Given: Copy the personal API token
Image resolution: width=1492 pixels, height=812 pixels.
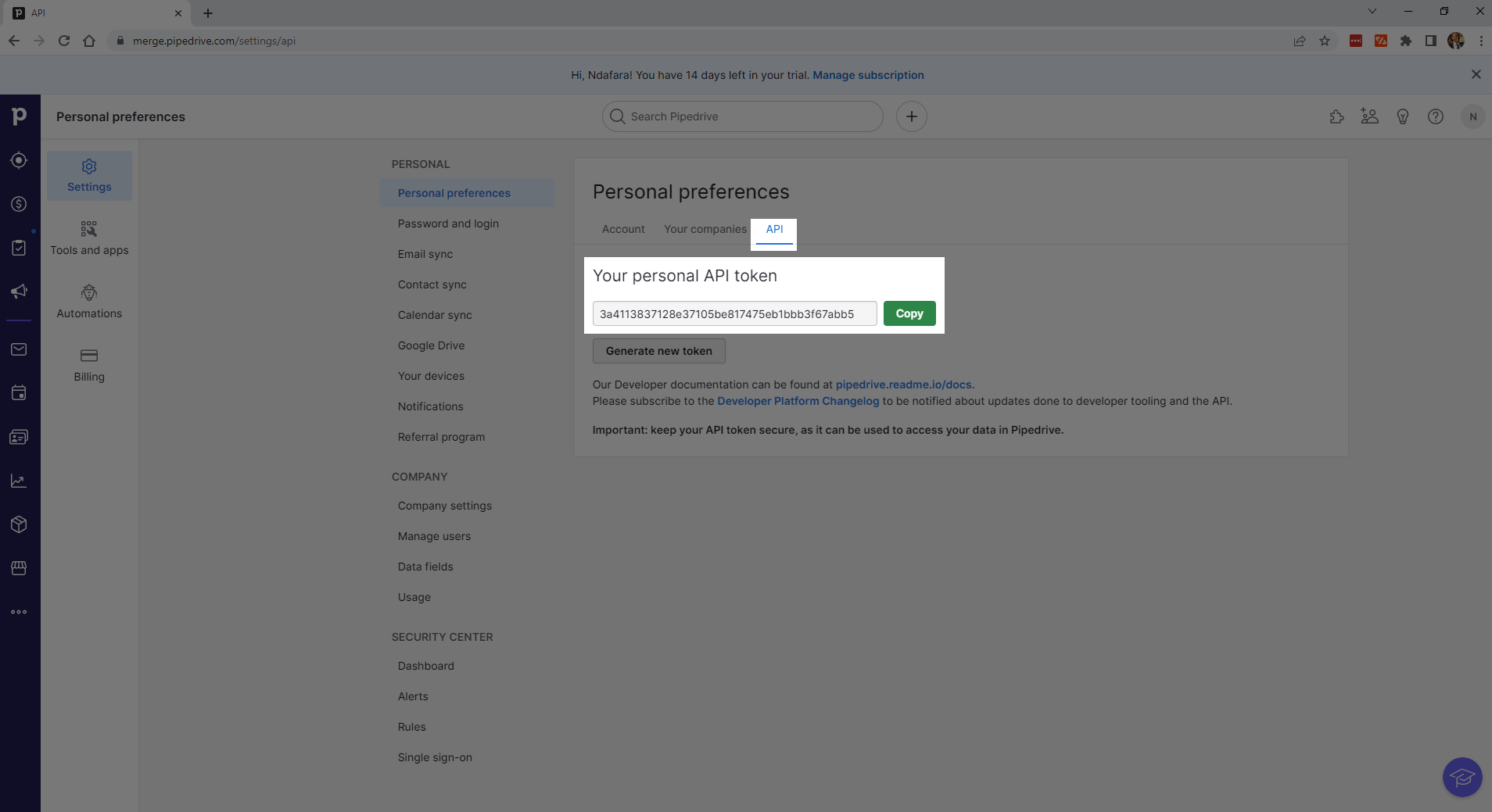Looking at the screenshot, I should click(x=909, y=313).
